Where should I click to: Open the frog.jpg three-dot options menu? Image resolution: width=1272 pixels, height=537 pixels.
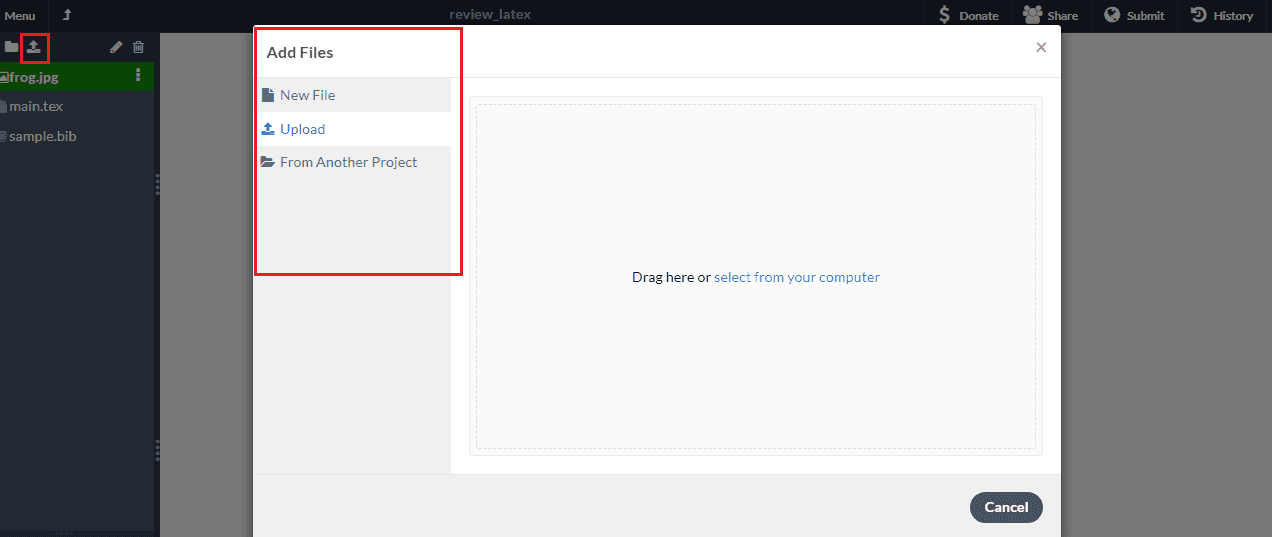138,76
